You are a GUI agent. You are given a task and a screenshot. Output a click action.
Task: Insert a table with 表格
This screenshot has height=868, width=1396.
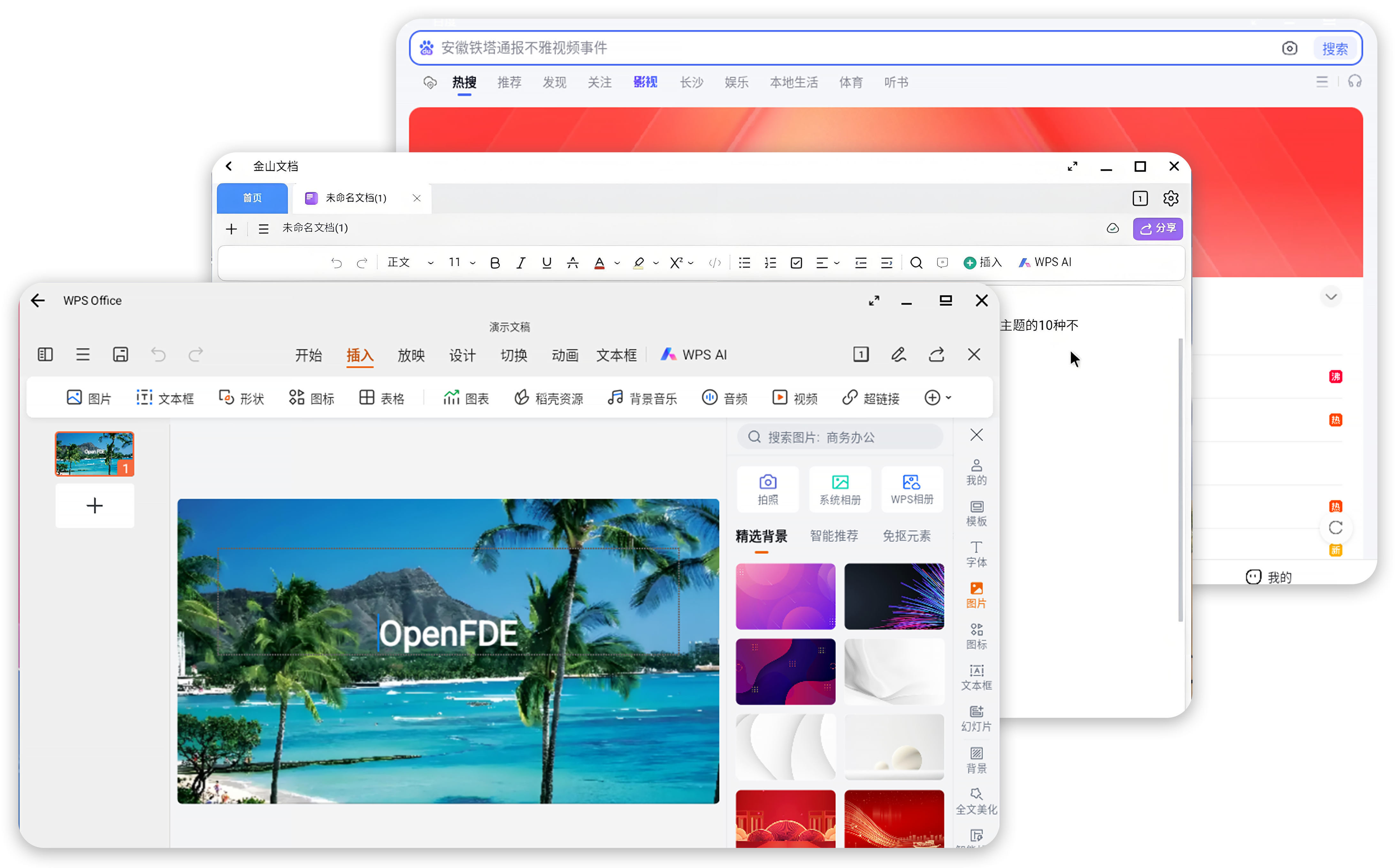pos(382,398)
